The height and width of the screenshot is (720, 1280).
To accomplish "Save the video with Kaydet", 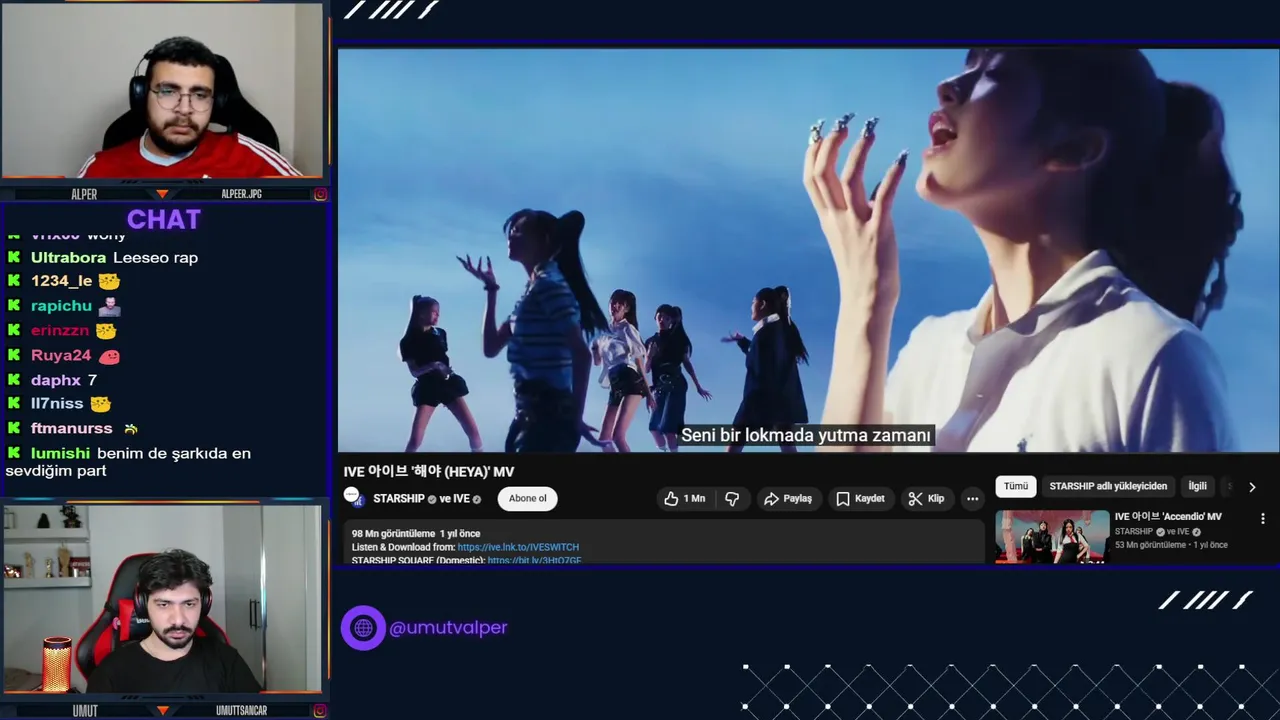I will [860, 498].
